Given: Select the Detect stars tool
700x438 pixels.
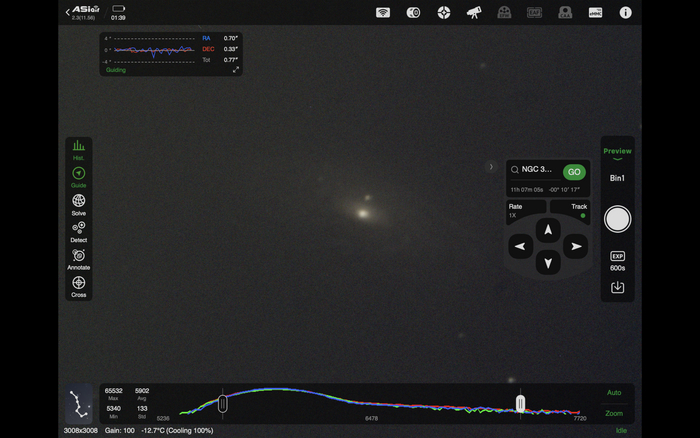Looking at the screenshot, I should pos(78,231).
